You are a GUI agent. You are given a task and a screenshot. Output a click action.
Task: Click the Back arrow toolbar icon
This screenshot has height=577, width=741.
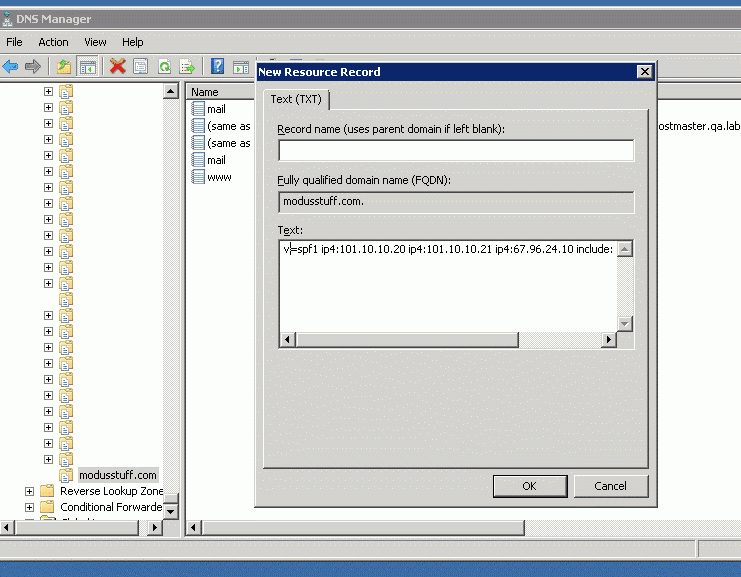(11, 66)
